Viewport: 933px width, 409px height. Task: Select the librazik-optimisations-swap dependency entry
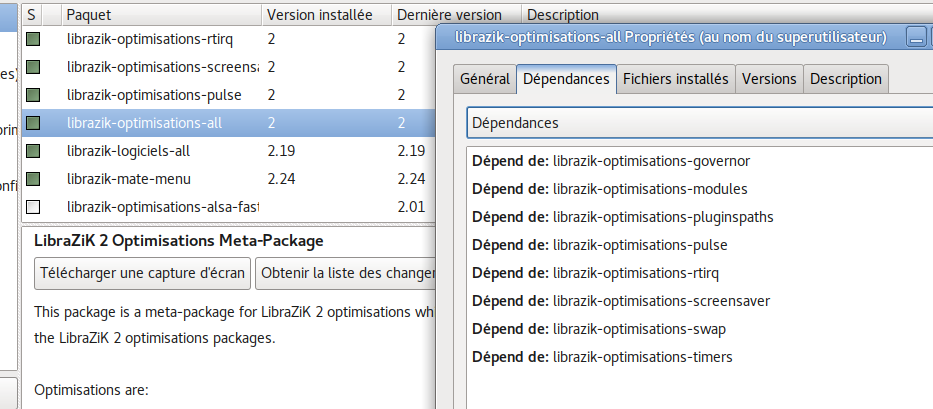pyautogui.click(x=638, y=328)
